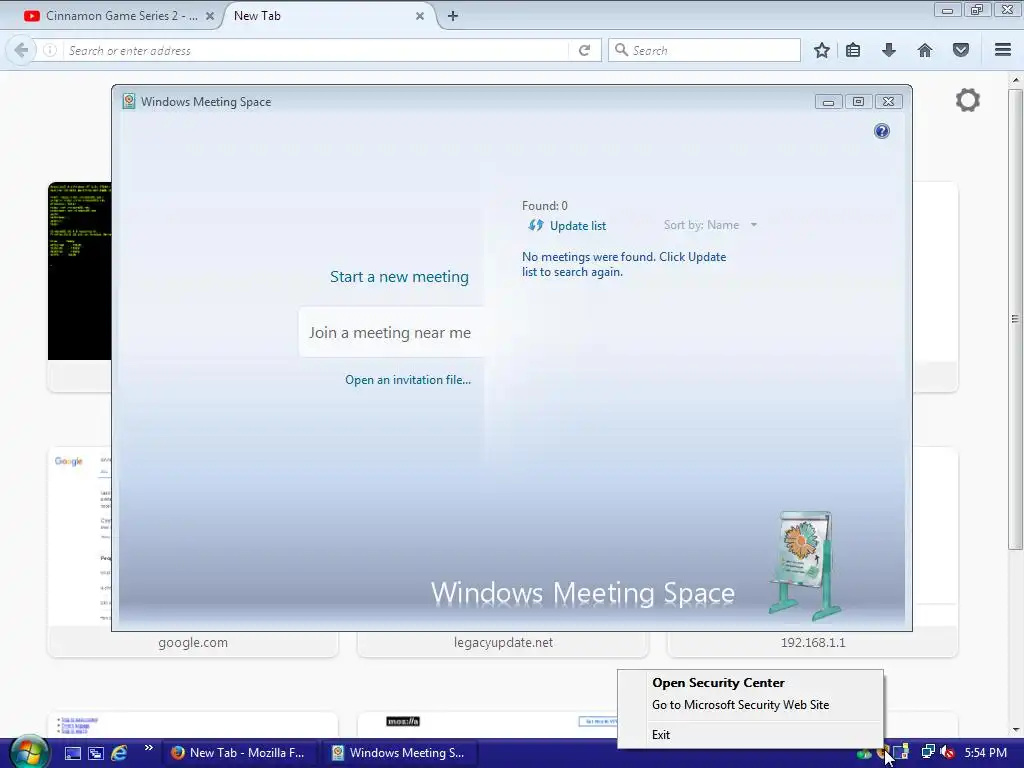Show bookmarks list icon
Image resolution: width=1024 pixels, height=768 pixels.
(853, 50)
